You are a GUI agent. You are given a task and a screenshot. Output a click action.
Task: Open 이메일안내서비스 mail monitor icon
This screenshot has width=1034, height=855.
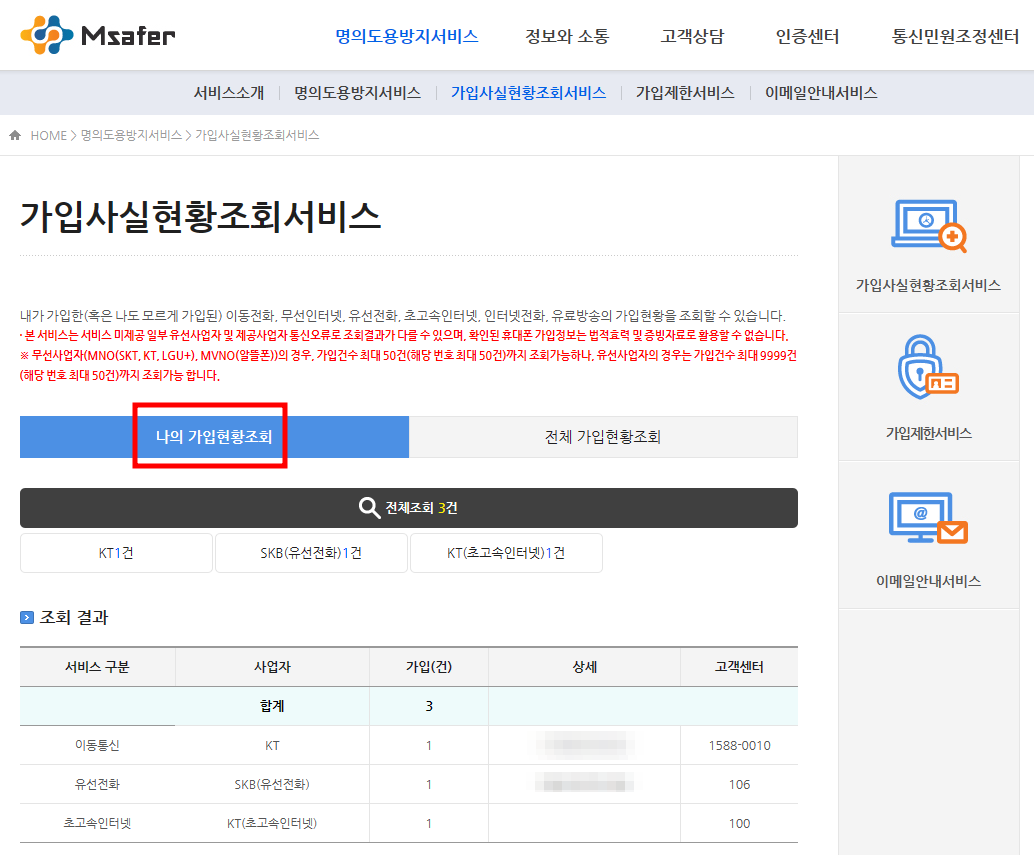928,518
